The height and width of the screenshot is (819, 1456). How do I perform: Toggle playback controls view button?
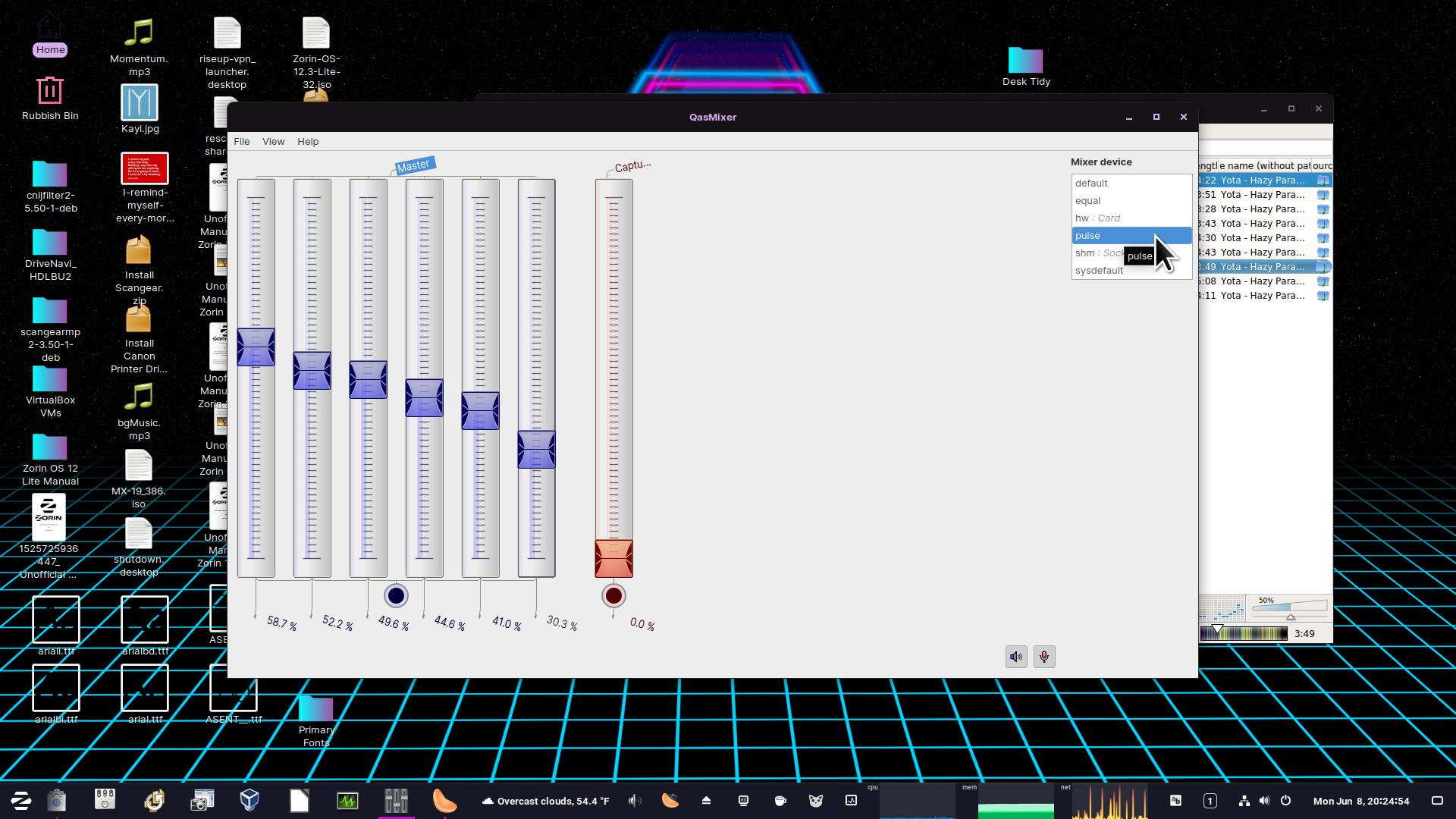(1016, 657)
